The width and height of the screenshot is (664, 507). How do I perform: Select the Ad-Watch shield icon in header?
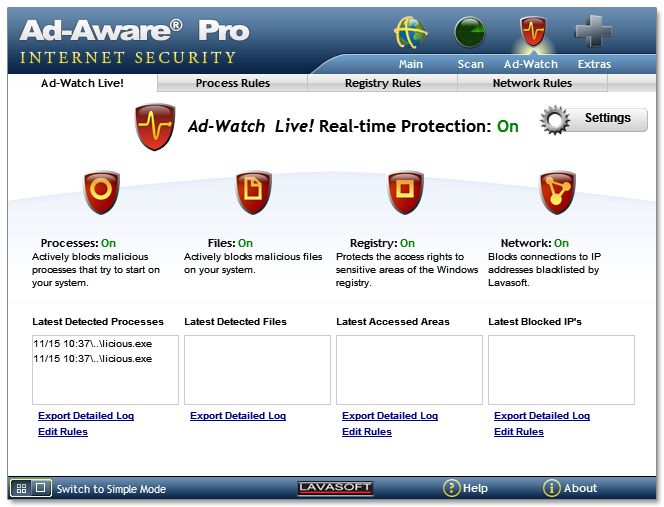tap(531, 34)
